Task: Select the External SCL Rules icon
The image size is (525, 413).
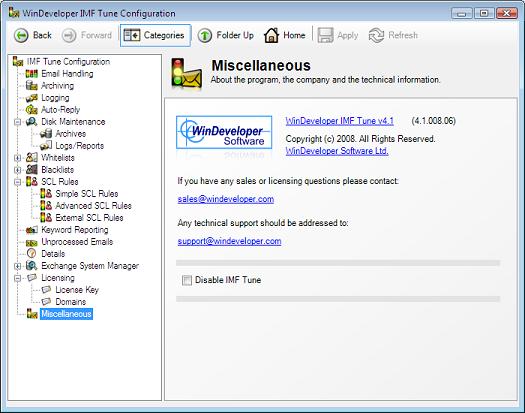Action: pyautogui.click(x=46, y=218)
